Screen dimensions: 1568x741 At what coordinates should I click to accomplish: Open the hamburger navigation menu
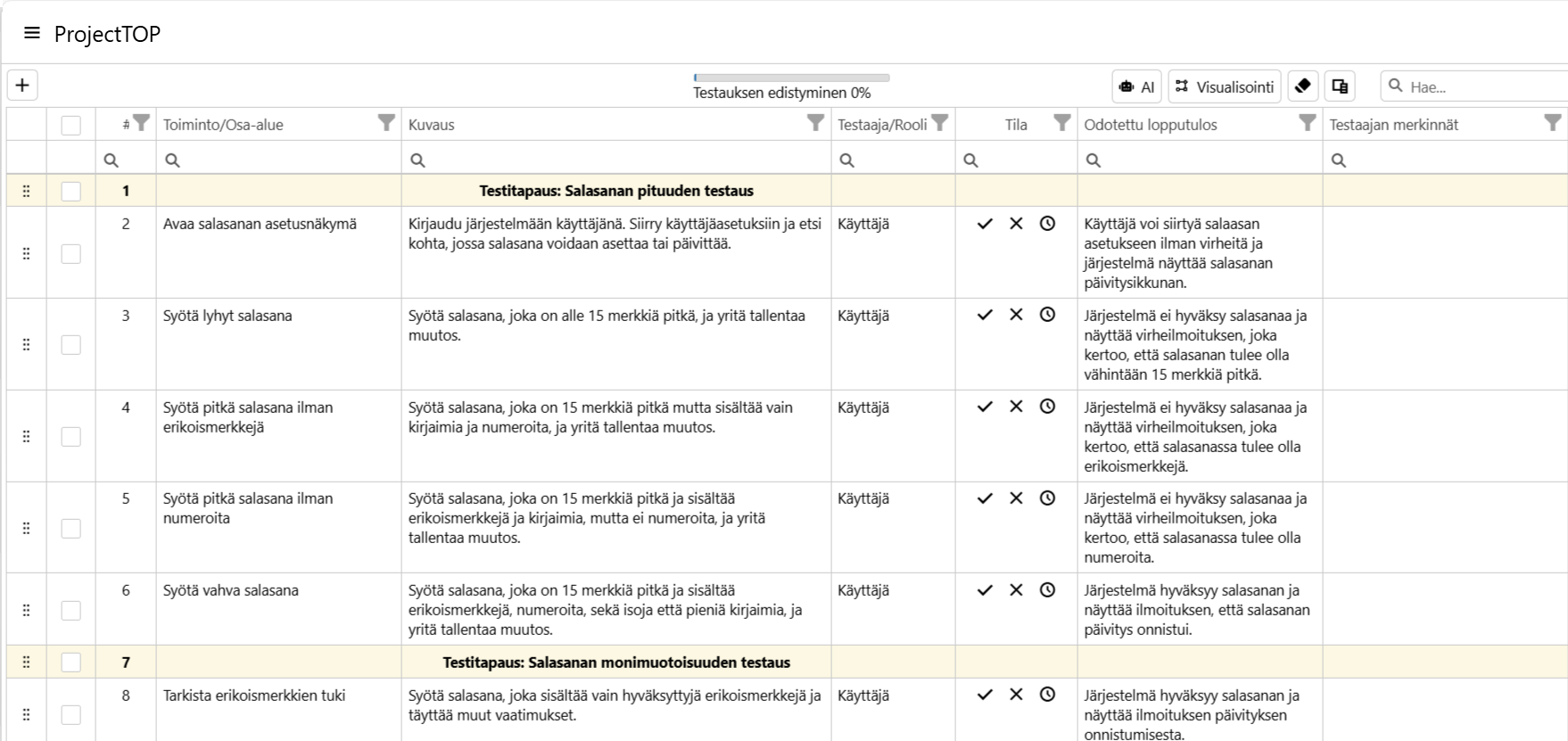pyautogui.click(x=32, y=34)
